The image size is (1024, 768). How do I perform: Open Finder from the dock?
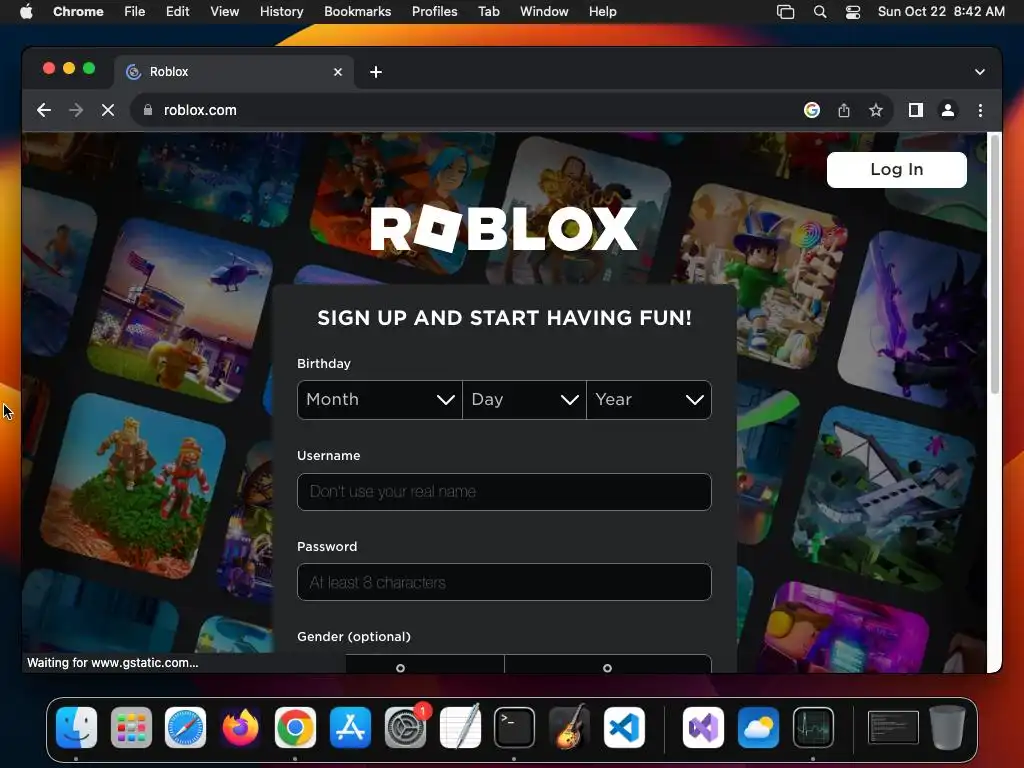coord(76,728)
